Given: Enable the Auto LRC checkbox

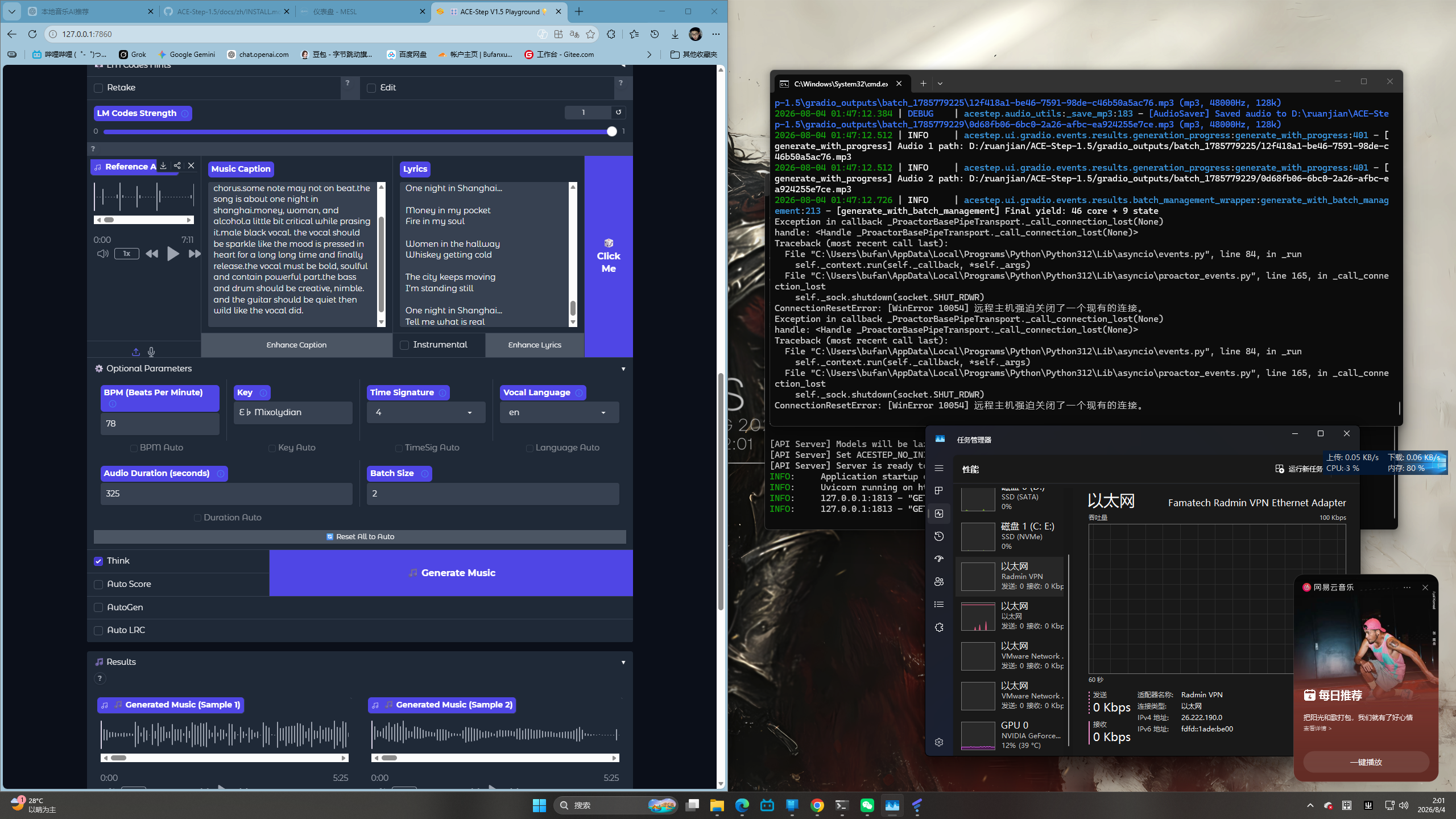Looking at the screenshot, I should [98, 631].
